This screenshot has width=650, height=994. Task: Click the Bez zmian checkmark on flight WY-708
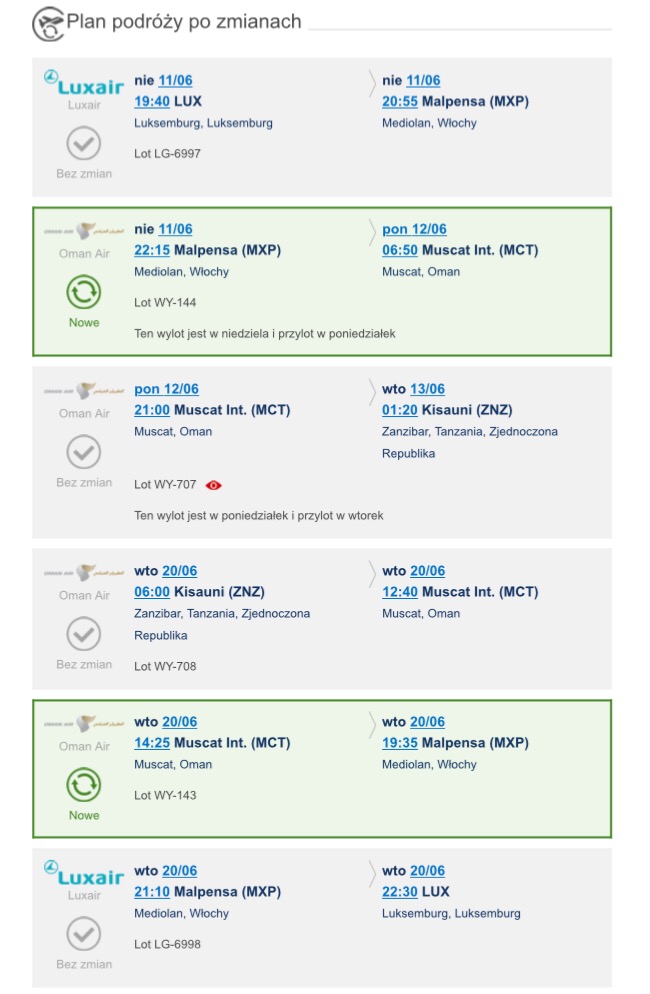point(84,634)
